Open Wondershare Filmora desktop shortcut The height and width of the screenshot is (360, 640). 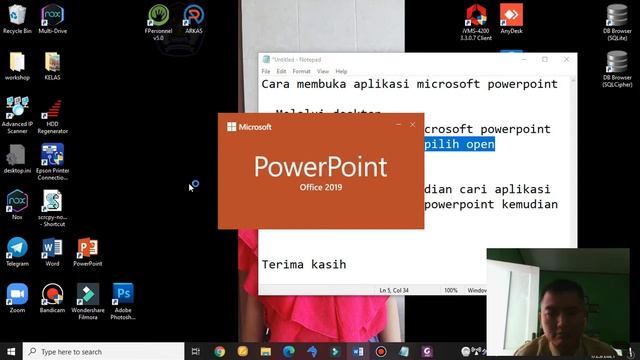(x=87, y=301)
